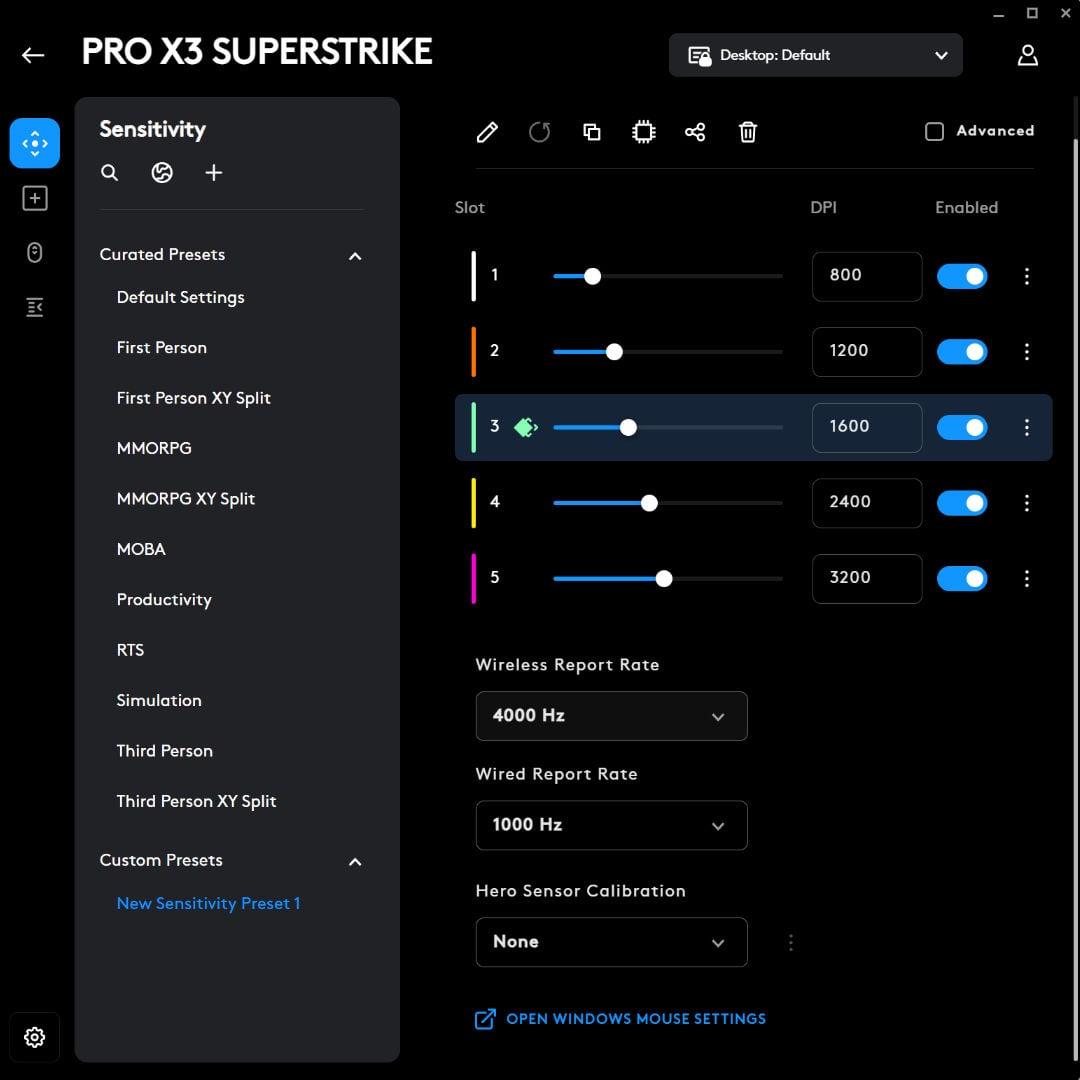Open the Wired Report Rate 1000 Hz dropdown

coord(611,825)
